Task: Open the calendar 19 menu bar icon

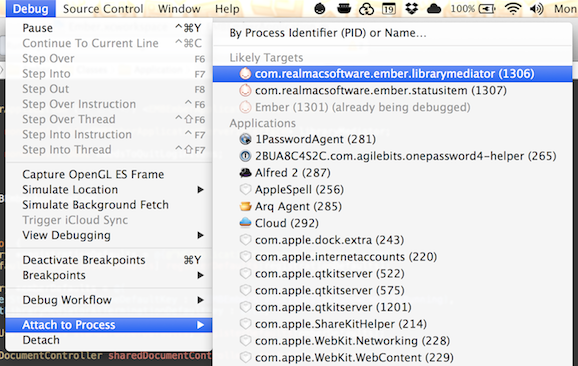Action: tap(389, 8)
